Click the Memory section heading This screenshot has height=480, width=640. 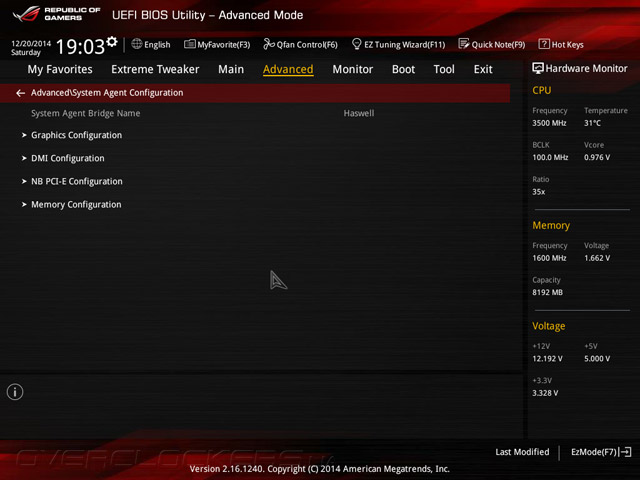[x=551, y=225]
